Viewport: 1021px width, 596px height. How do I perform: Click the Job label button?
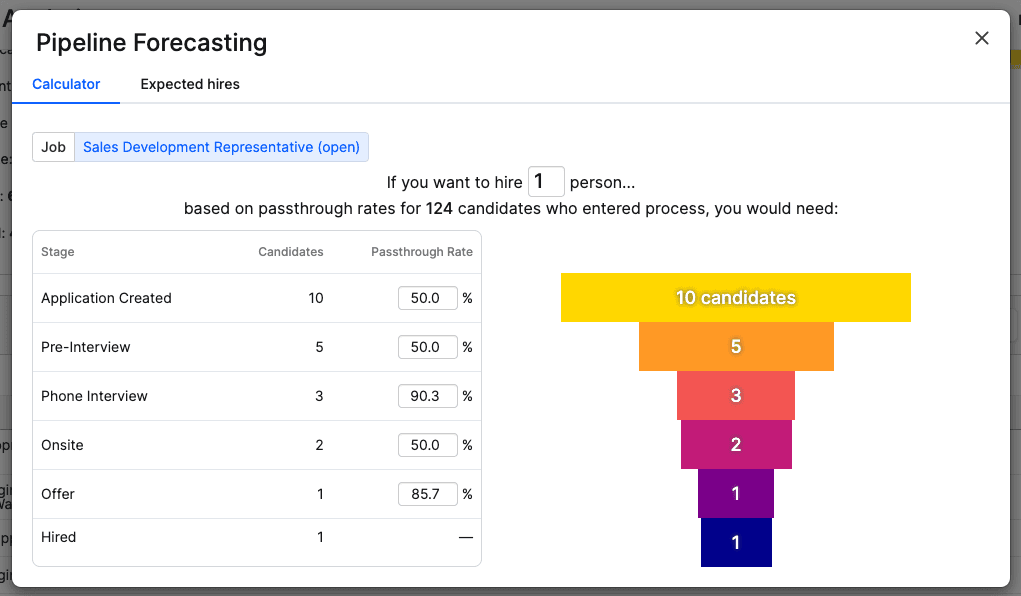pyautogui.click(x=53, y=147)
